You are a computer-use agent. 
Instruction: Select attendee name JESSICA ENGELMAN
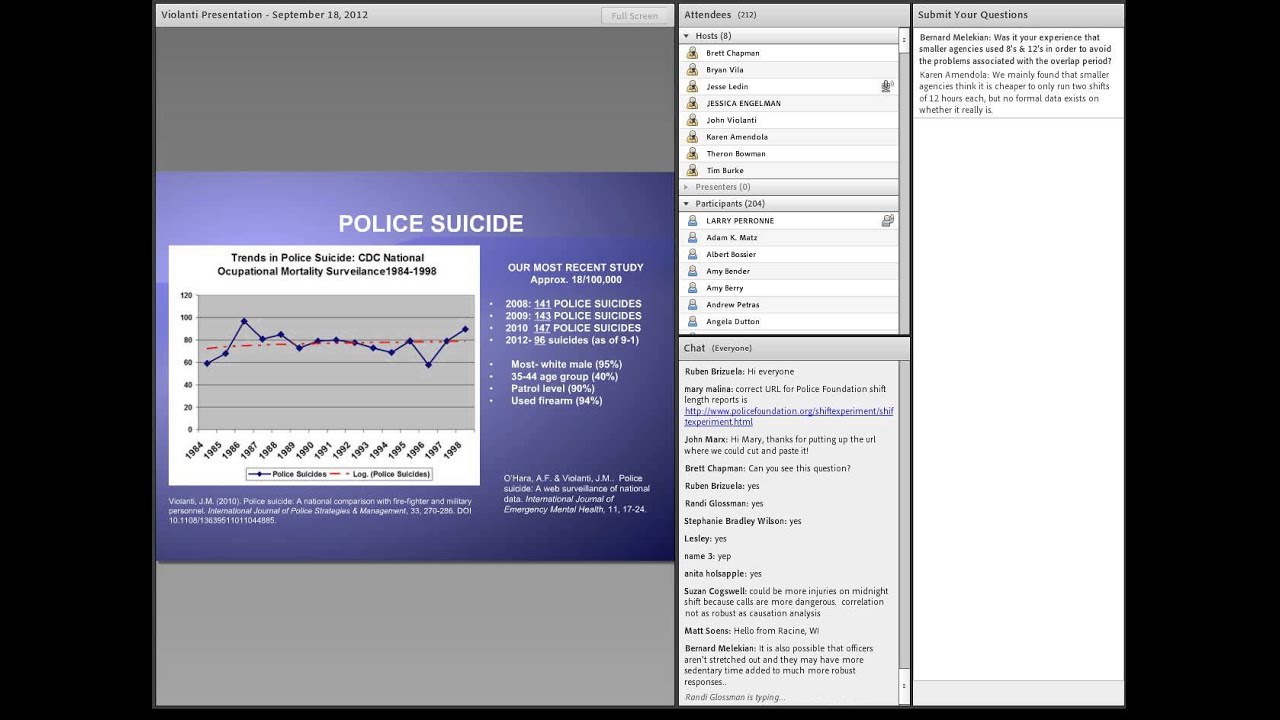point(744,103)
